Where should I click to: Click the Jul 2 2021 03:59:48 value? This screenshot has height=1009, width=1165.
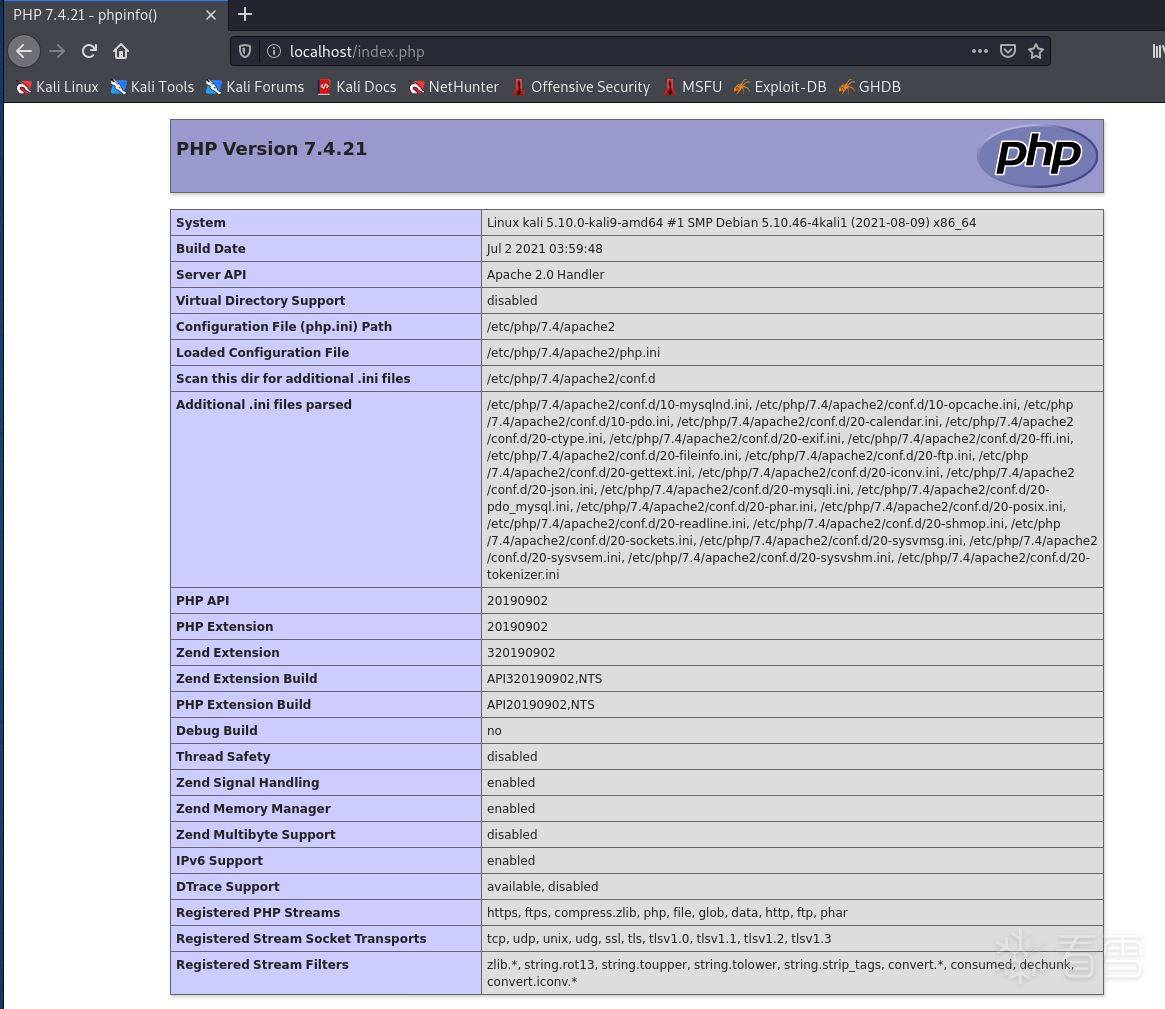[x=545, y=248]
